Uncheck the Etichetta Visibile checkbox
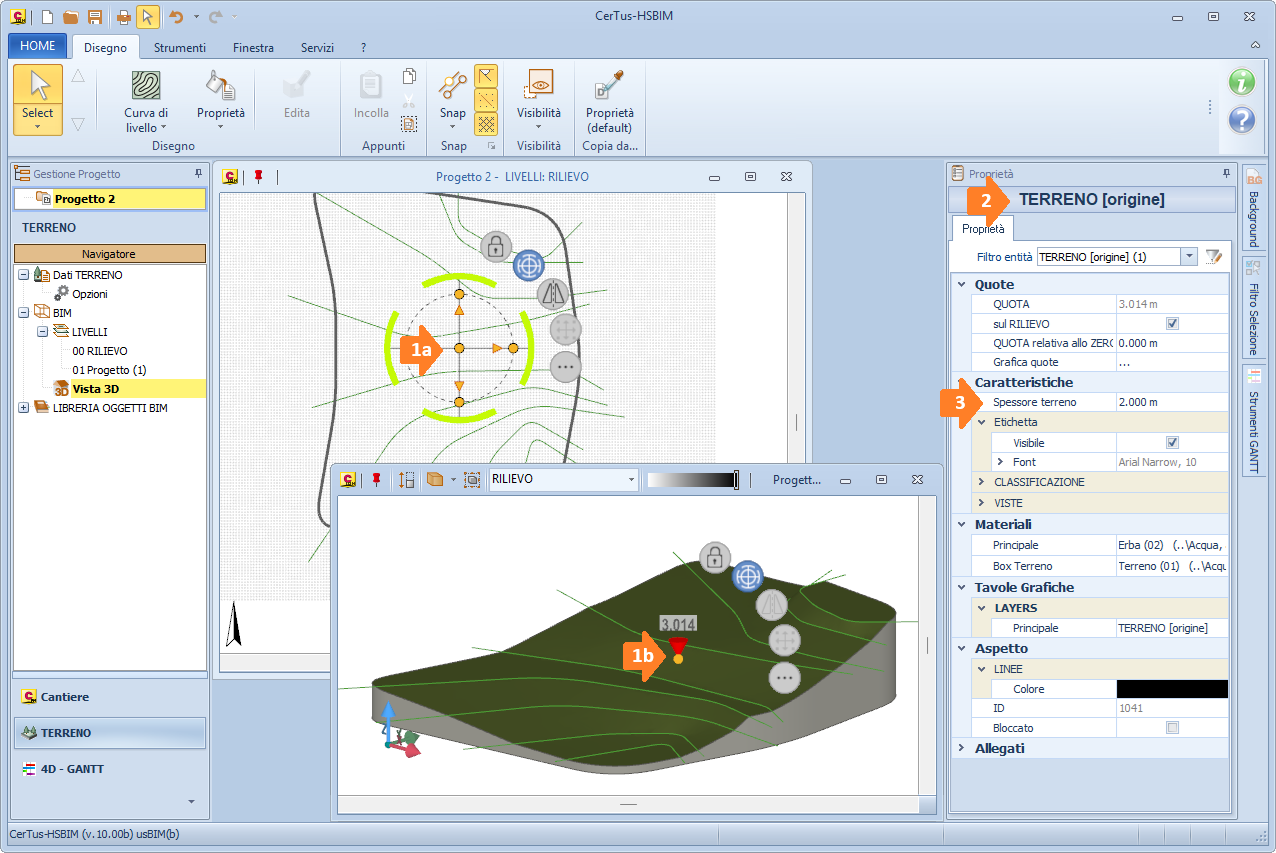1276x853 pixels. click(1172, 442)
